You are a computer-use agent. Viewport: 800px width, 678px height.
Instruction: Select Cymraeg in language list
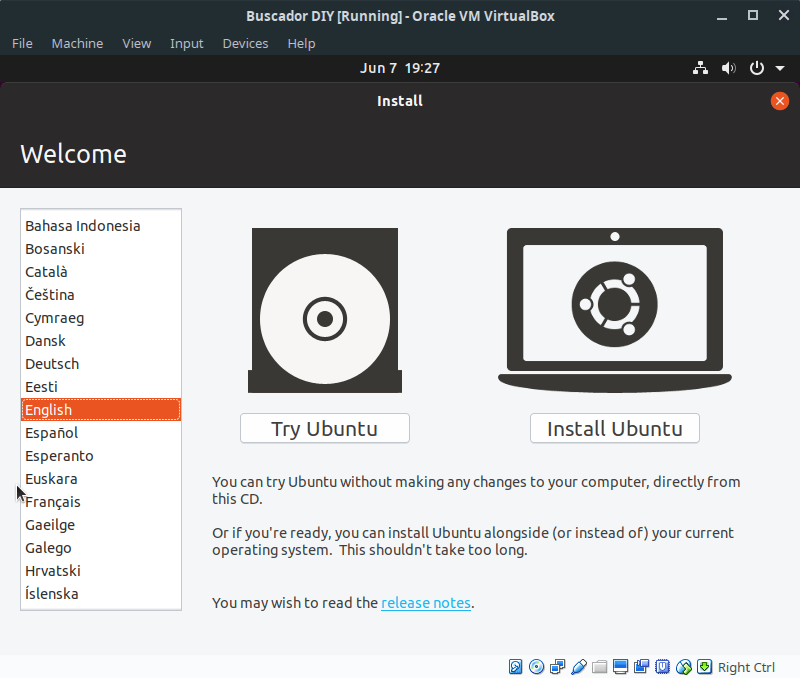(x=101, y=318)
